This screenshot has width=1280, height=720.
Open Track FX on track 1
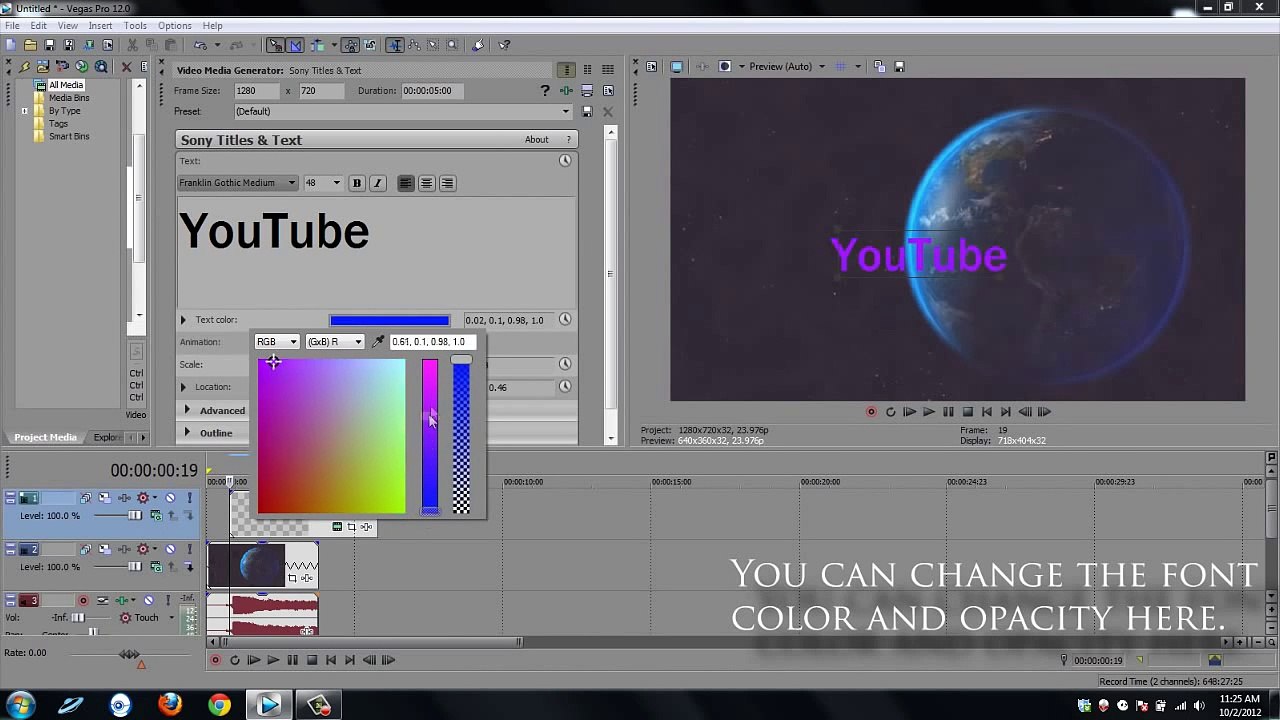[124, 498]
